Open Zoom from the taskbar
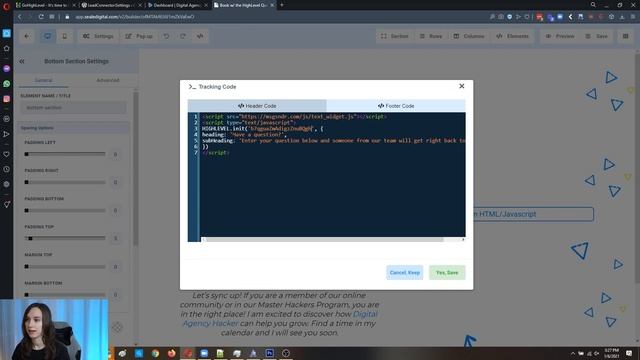640x360 pixels. [x=204, y=353]
